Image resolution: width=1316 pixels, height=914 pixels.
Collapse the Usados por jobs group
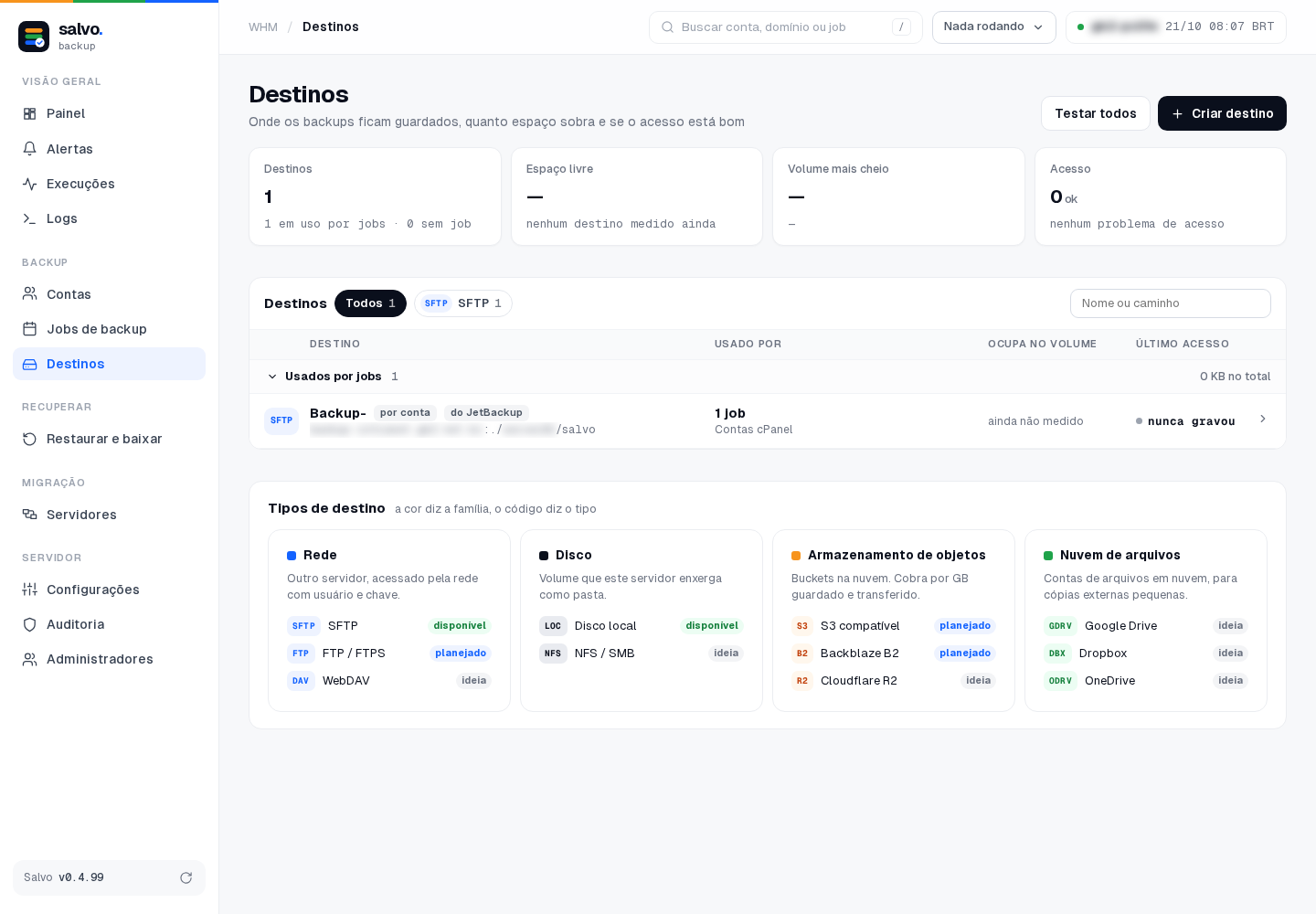pyautogui.click(x=272, y=377)
